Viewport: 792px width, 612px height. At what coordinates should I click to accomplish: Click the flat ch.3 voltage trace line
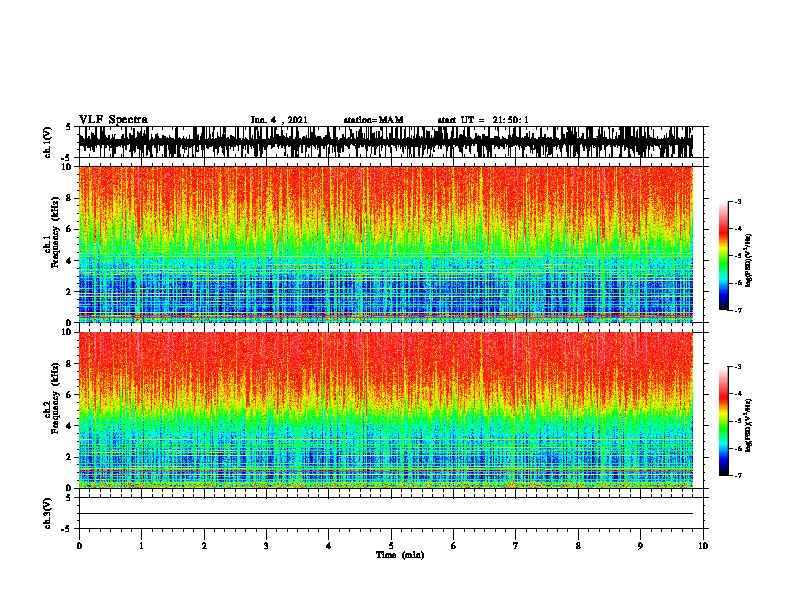[386, 514]
